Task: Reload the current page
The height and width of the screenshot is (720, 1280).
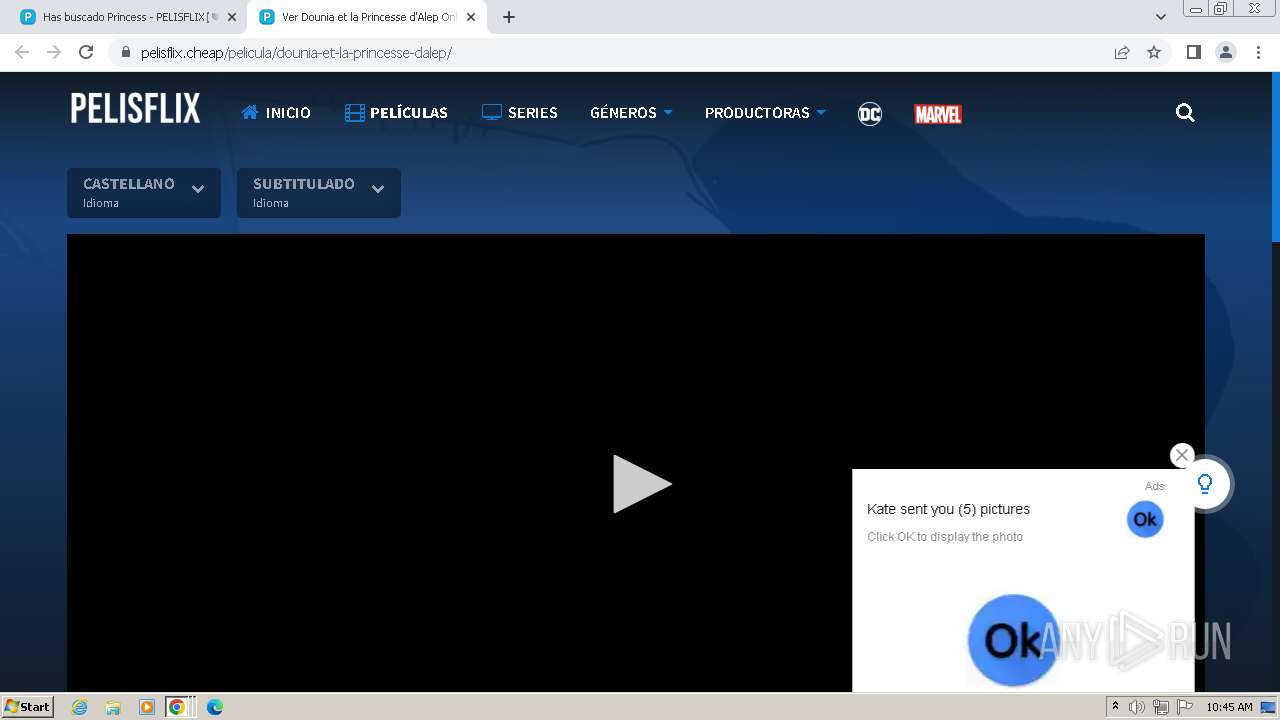Action: pos(86,52)
